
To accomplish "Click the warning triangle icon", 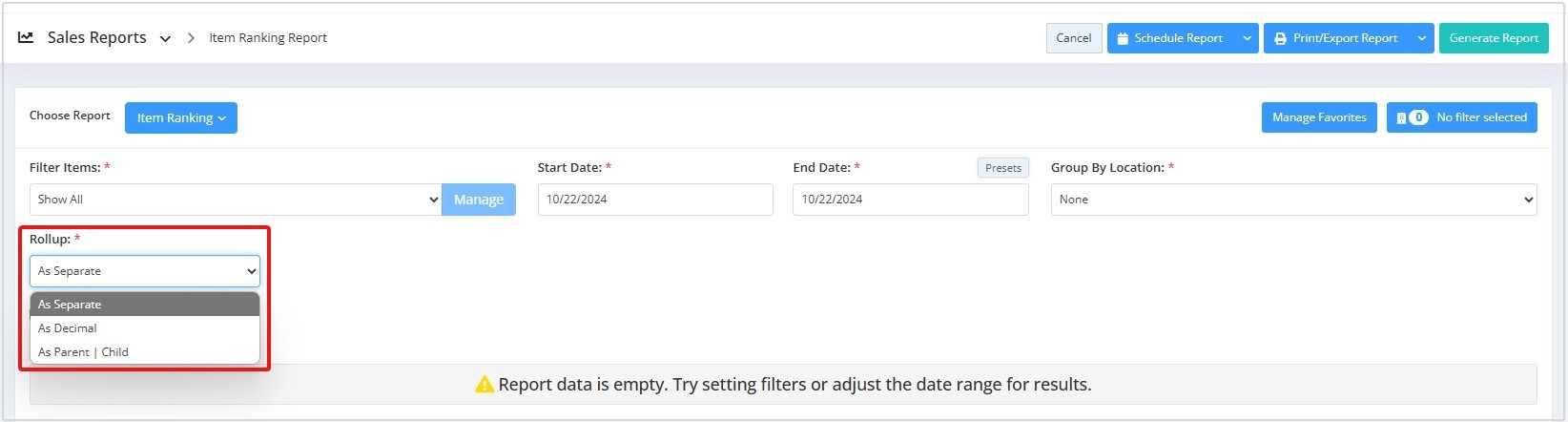I will point(485,385).
